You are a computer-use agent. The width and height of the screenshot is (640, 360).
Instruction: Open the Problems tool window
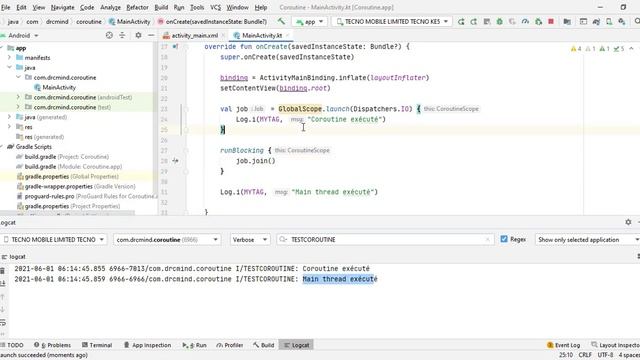(52, 345)
